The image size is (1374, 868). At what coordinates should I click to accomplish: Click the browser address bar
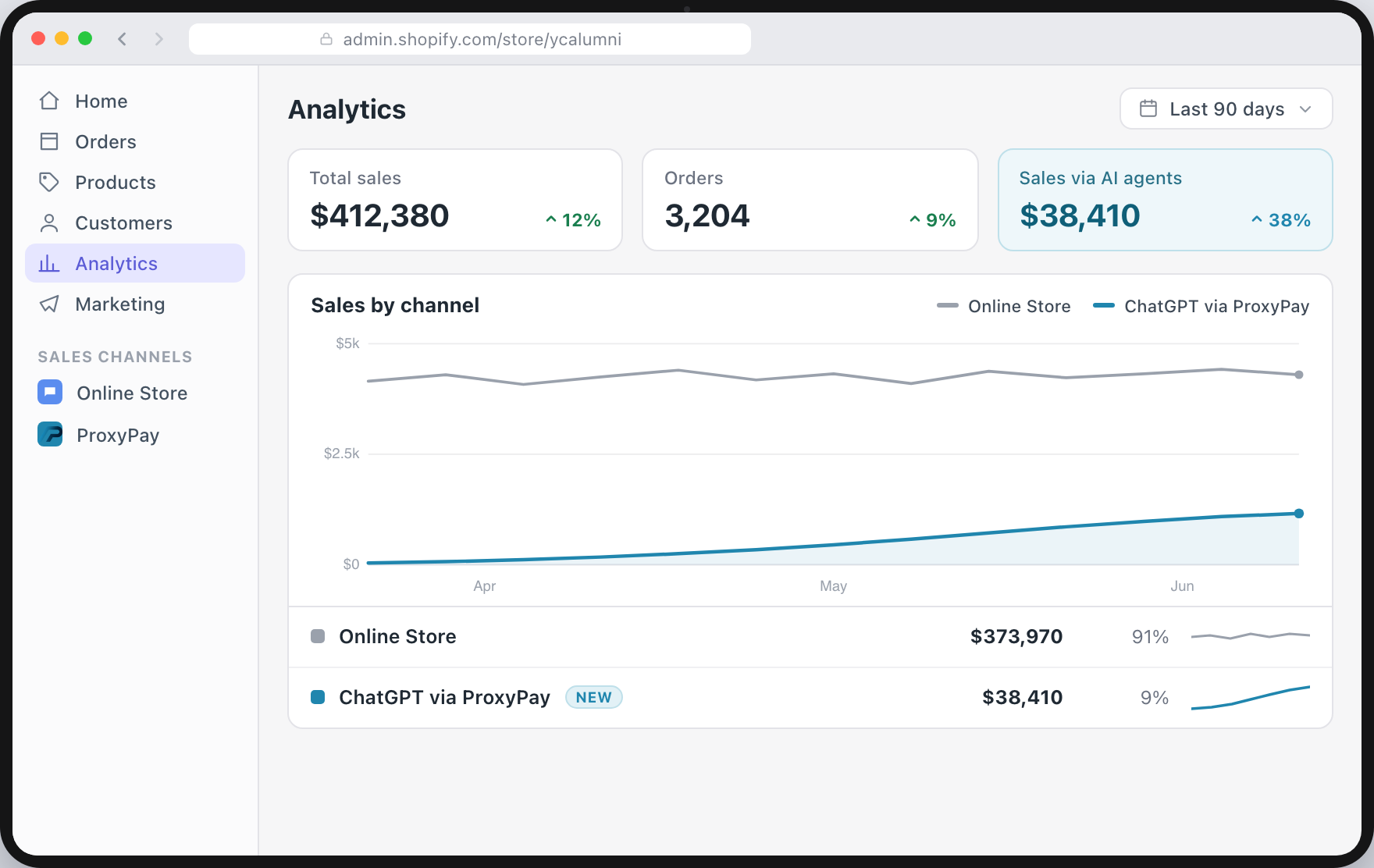(x=470, y=39)
